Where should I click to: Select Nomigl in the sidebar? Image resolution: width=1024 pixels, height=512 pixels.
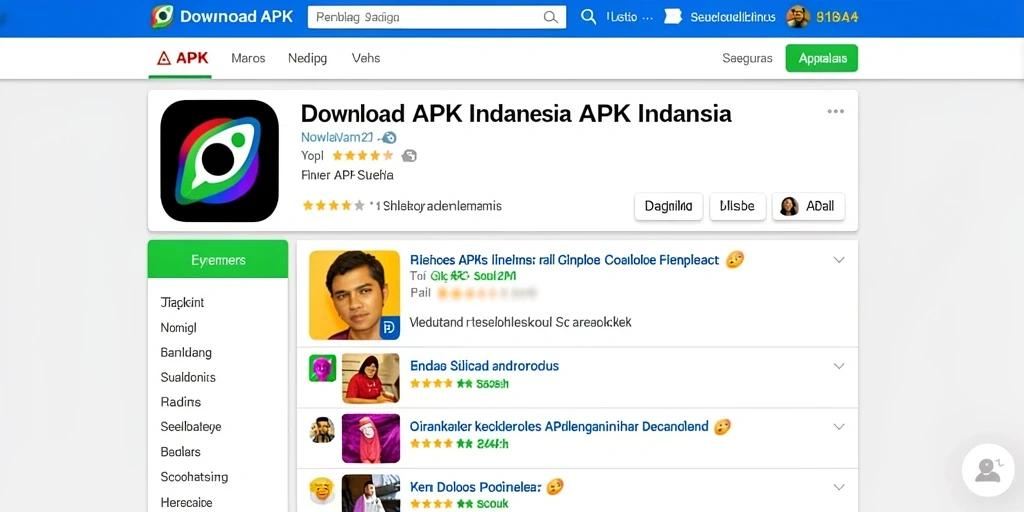(178, 328)
